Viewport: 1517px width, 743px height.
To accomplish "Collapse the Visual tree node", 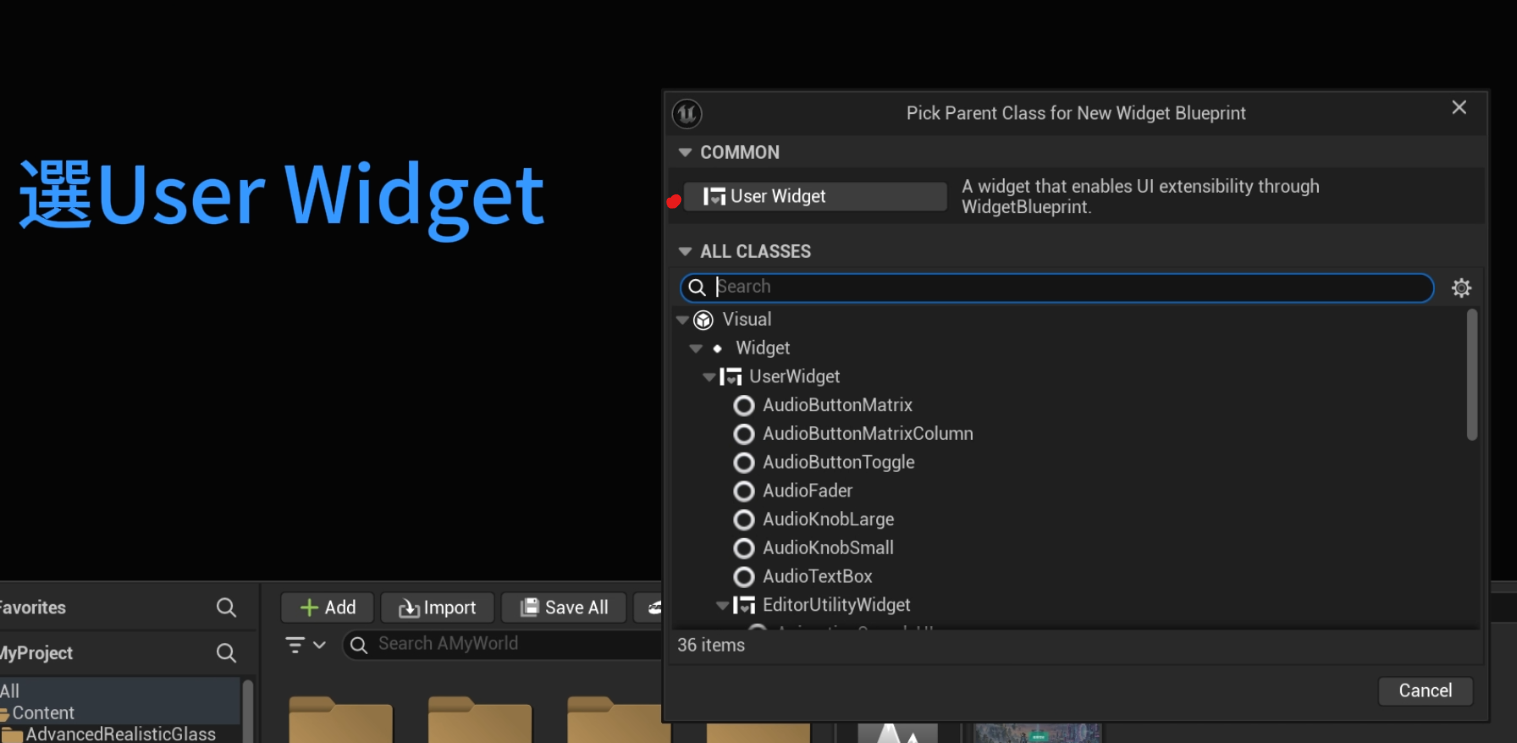I will 682,320.
